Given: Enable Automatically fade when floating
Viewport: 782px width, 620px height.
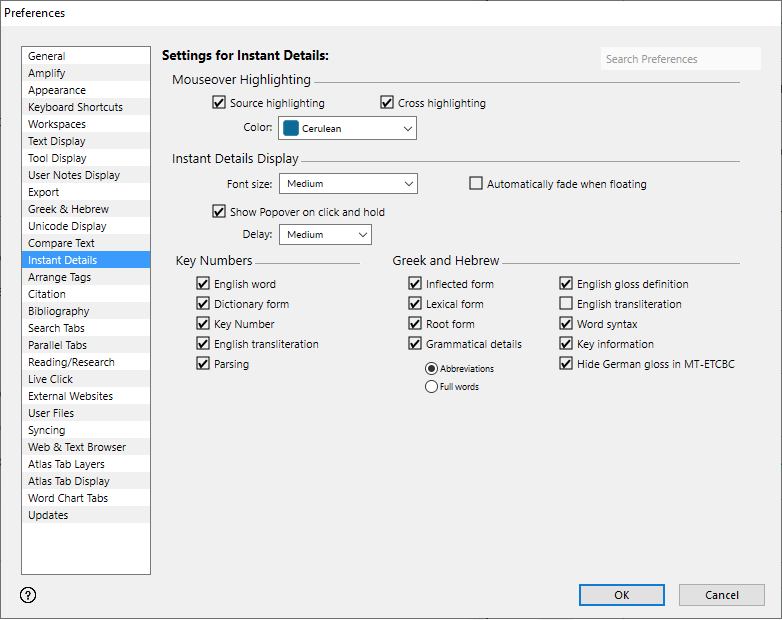Looking at the screenshot, I should tap(476, 184).
